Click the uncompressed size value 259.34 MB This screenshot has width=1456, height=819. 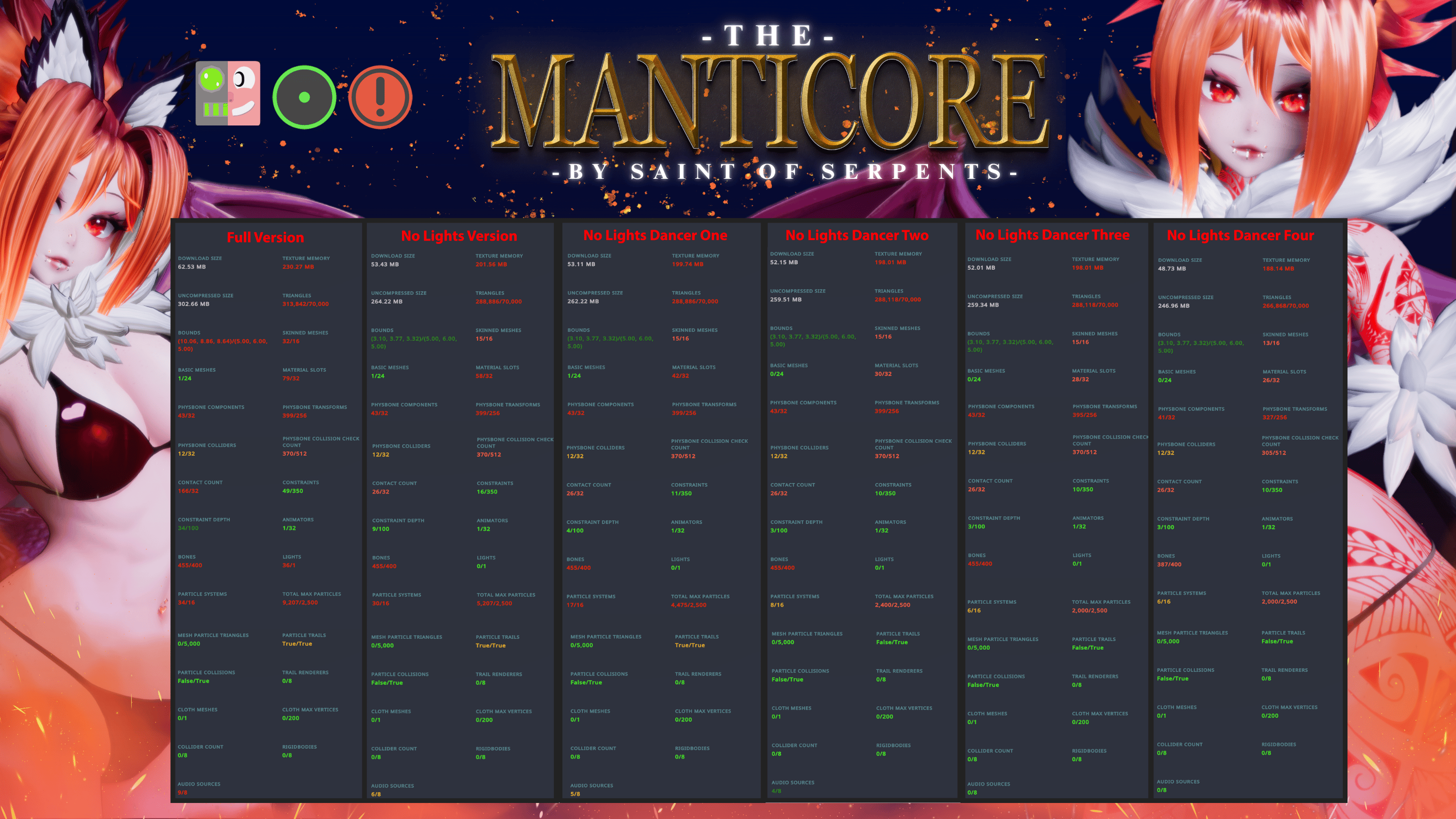[x=983, y=305]
